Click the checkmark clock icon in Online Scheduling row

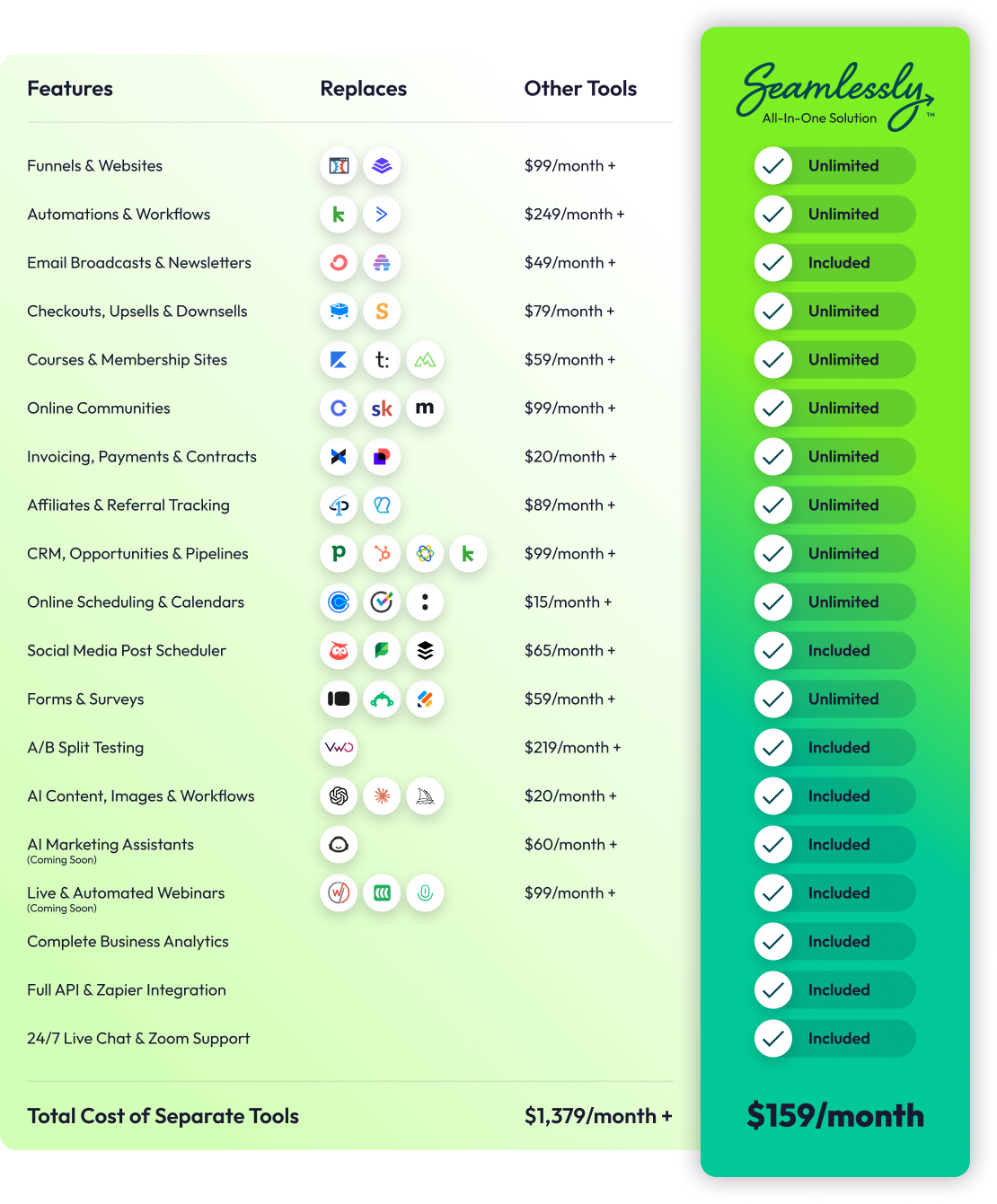point(382,602)
